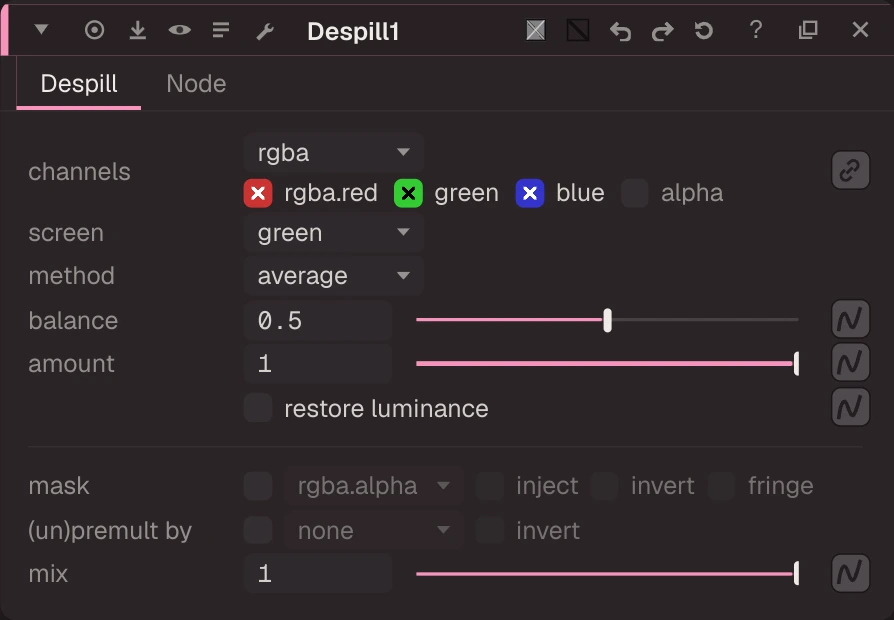
Task: Click the mix value field
Action: (318, 573)
